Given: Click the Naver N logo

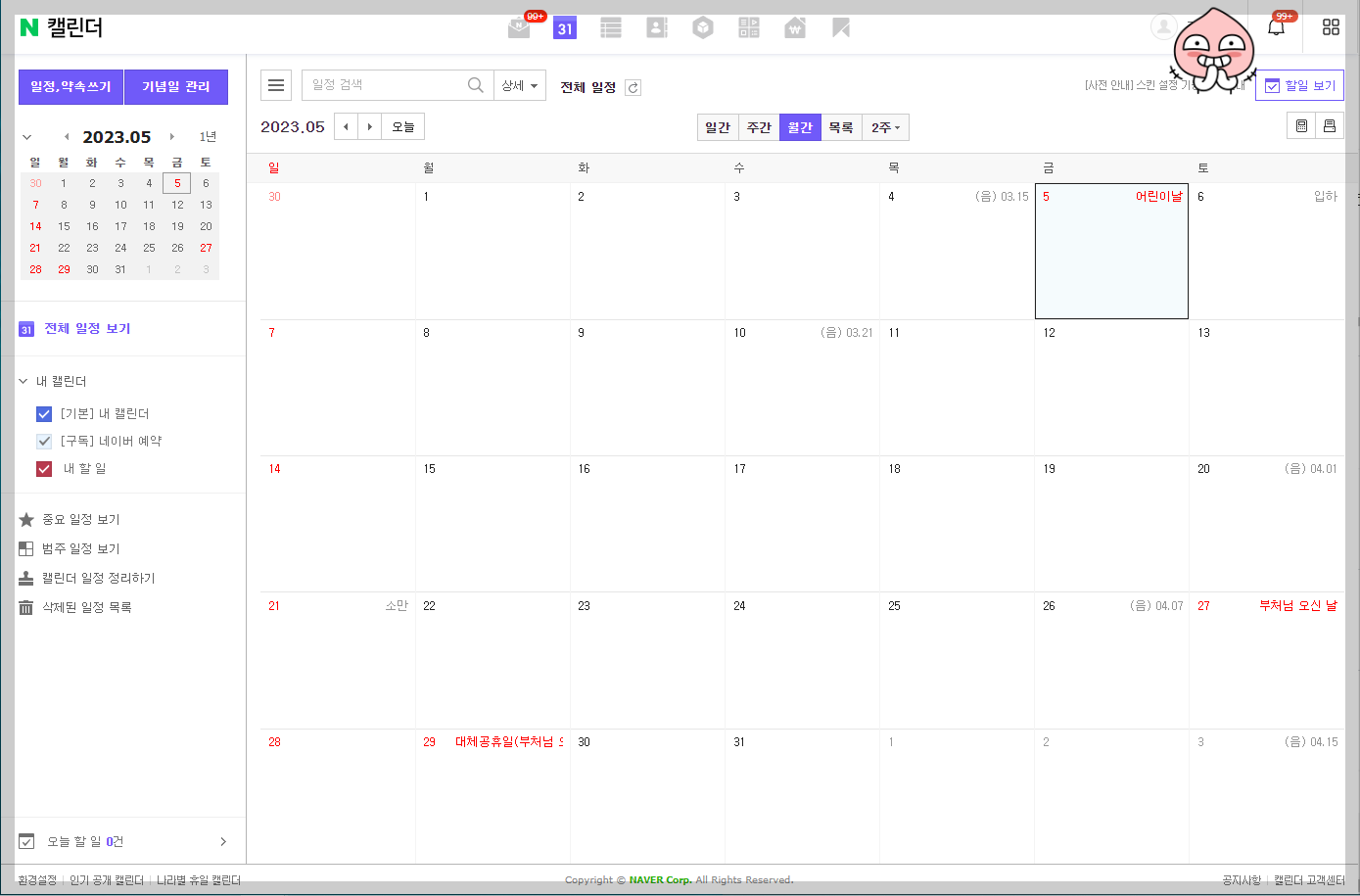Looking at the screenshot, I should point(29,27).
